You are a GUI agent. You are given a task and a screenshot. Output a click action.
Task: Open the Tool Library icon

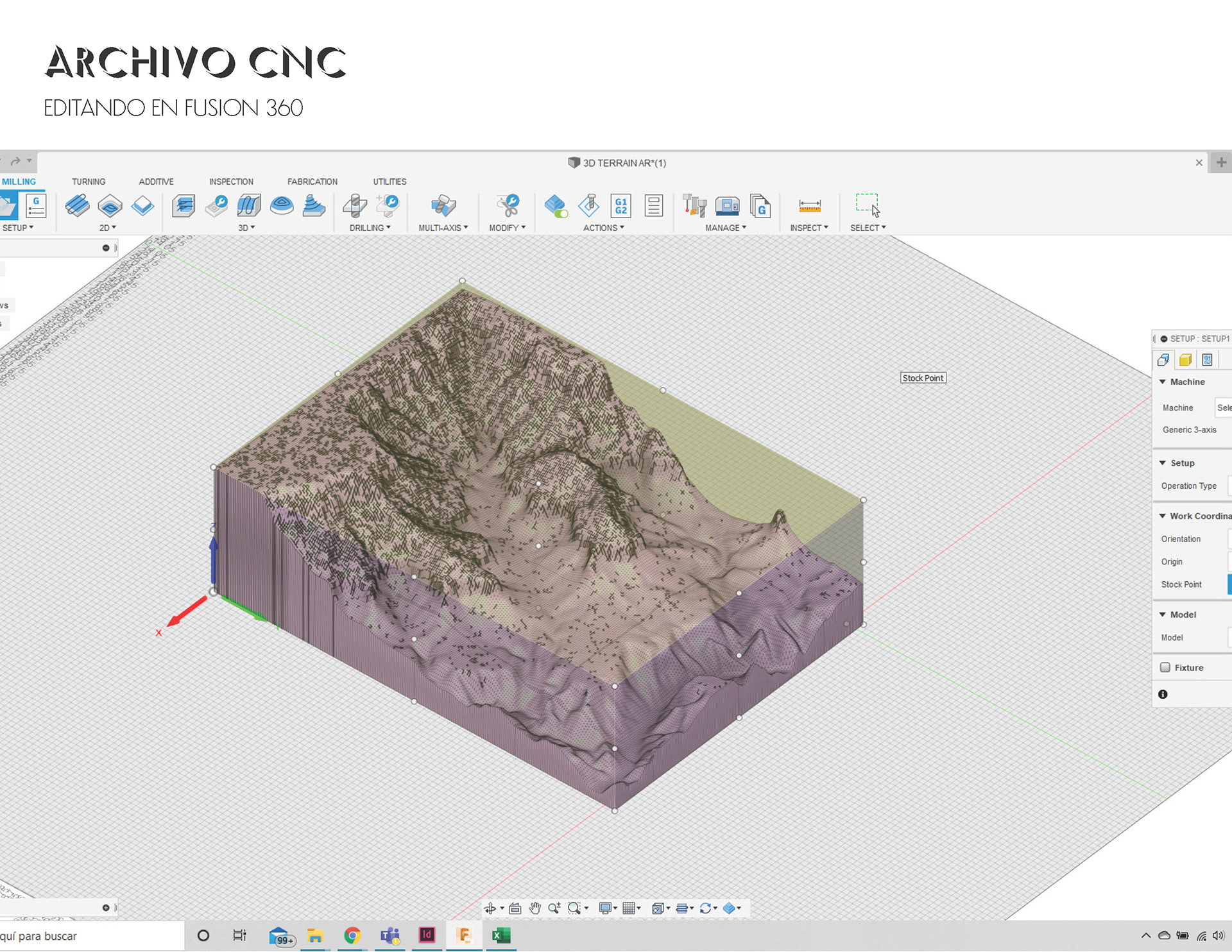tap(694, 206)
